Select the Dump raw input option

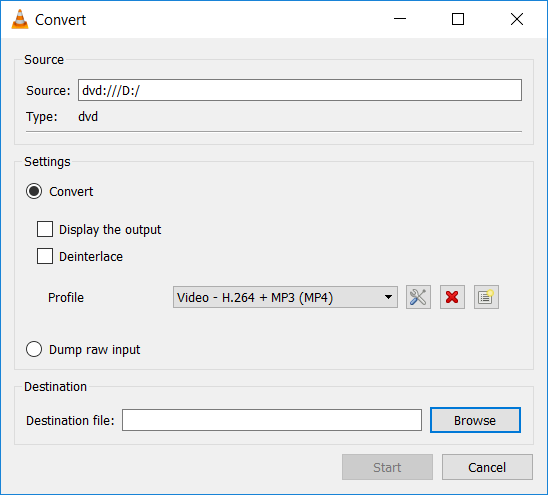[34, 349]
